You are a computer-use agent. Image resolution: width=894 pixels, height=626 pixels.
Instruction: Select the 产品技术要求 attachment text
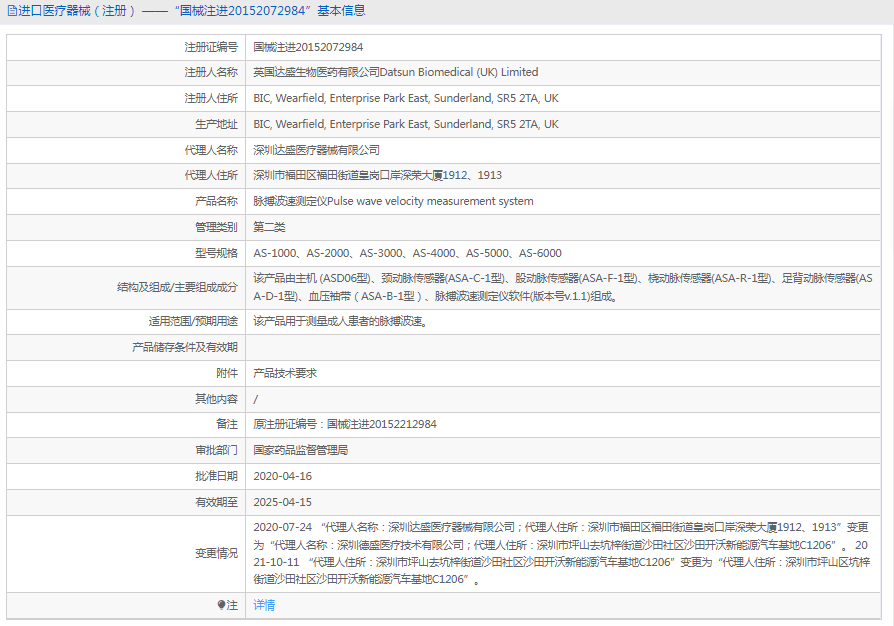click(285, 373)
